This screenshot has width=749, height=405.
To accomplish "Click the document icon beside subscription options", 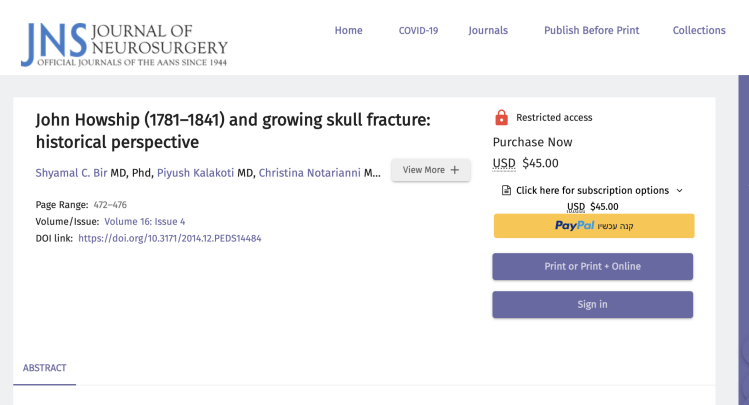I will pos(506,190).
